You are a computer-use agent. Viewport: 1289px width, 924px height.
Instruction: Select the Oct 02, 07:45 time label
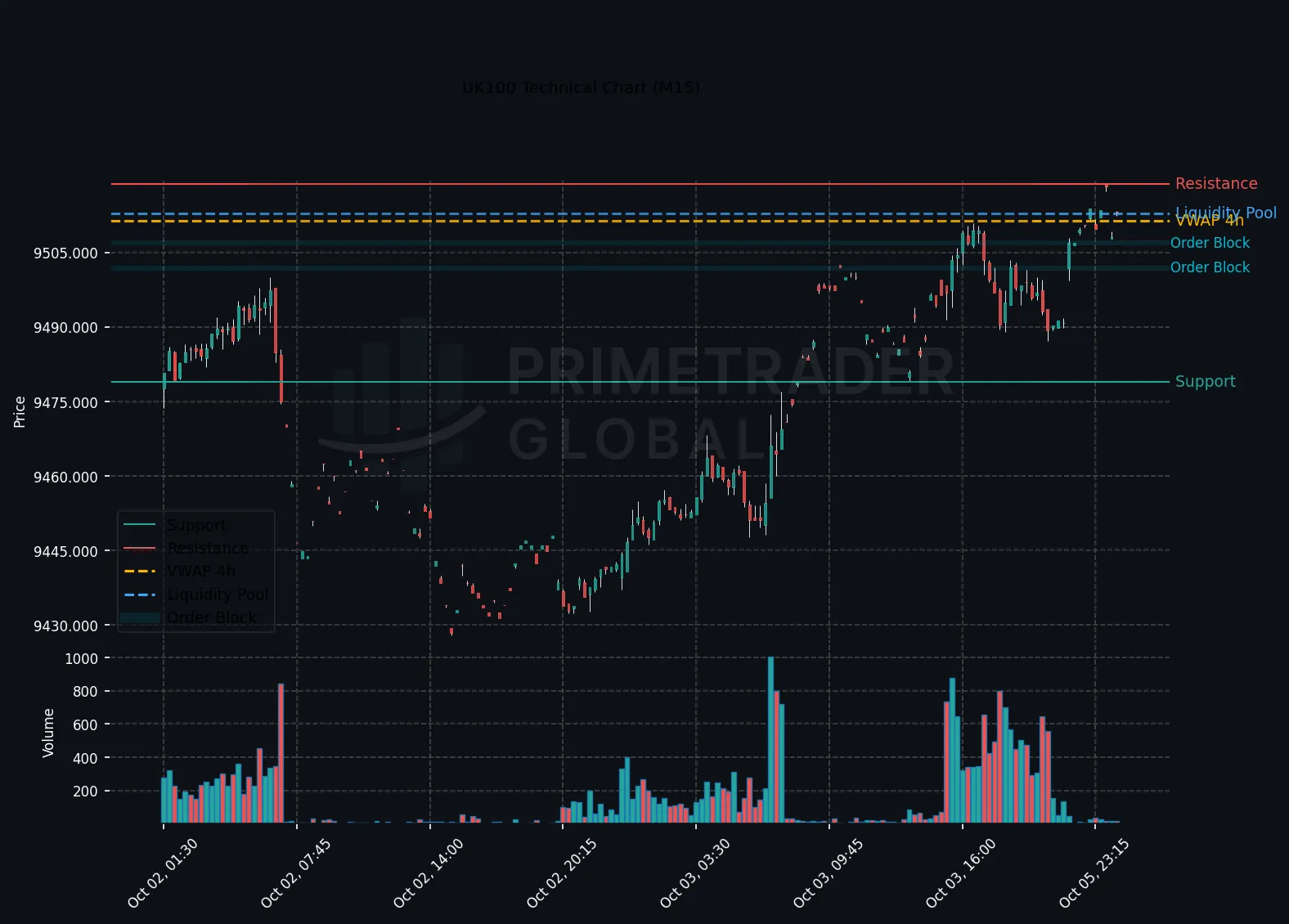click(295, 873)
